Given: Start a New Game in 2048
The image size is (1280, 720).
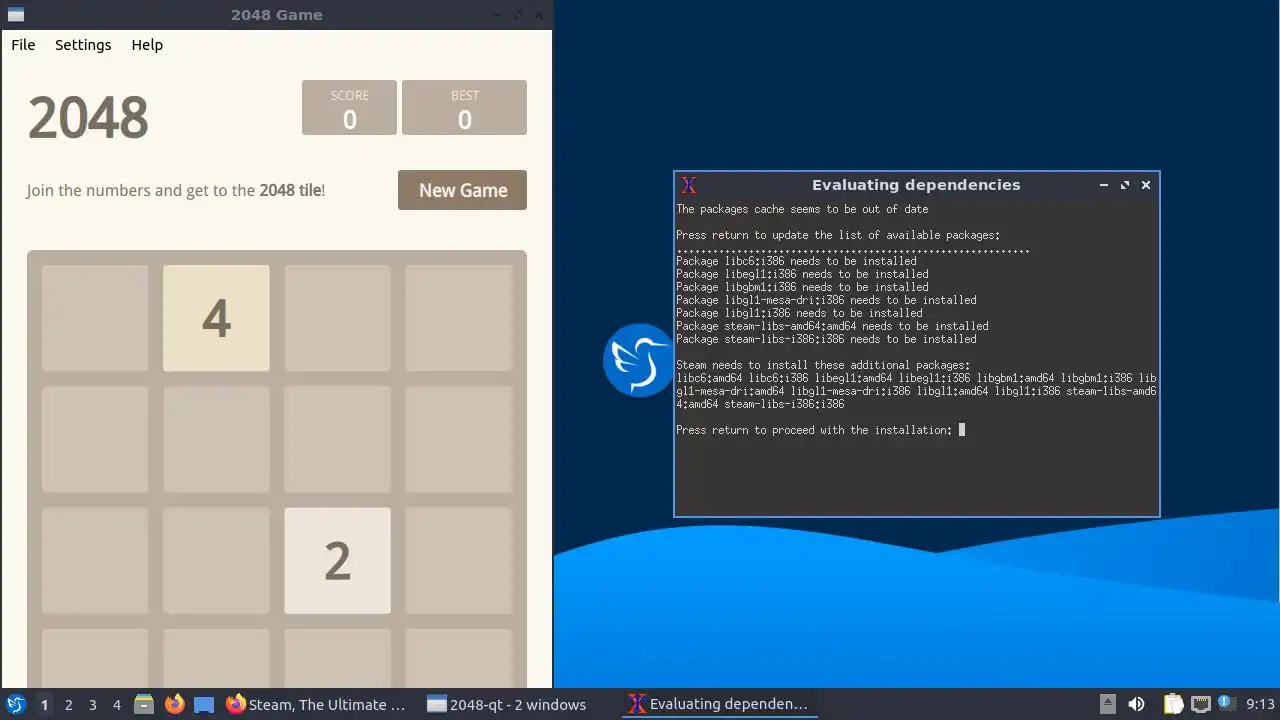Looking at the screenshot, I should pyautogui.click(x=462, y=190).
